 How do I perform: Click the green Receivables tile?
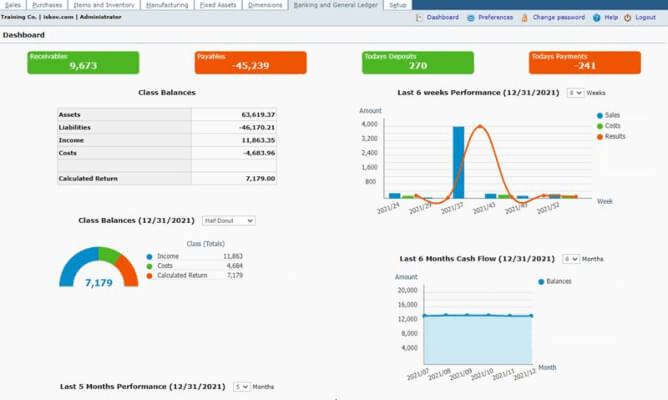click(83, 63)
